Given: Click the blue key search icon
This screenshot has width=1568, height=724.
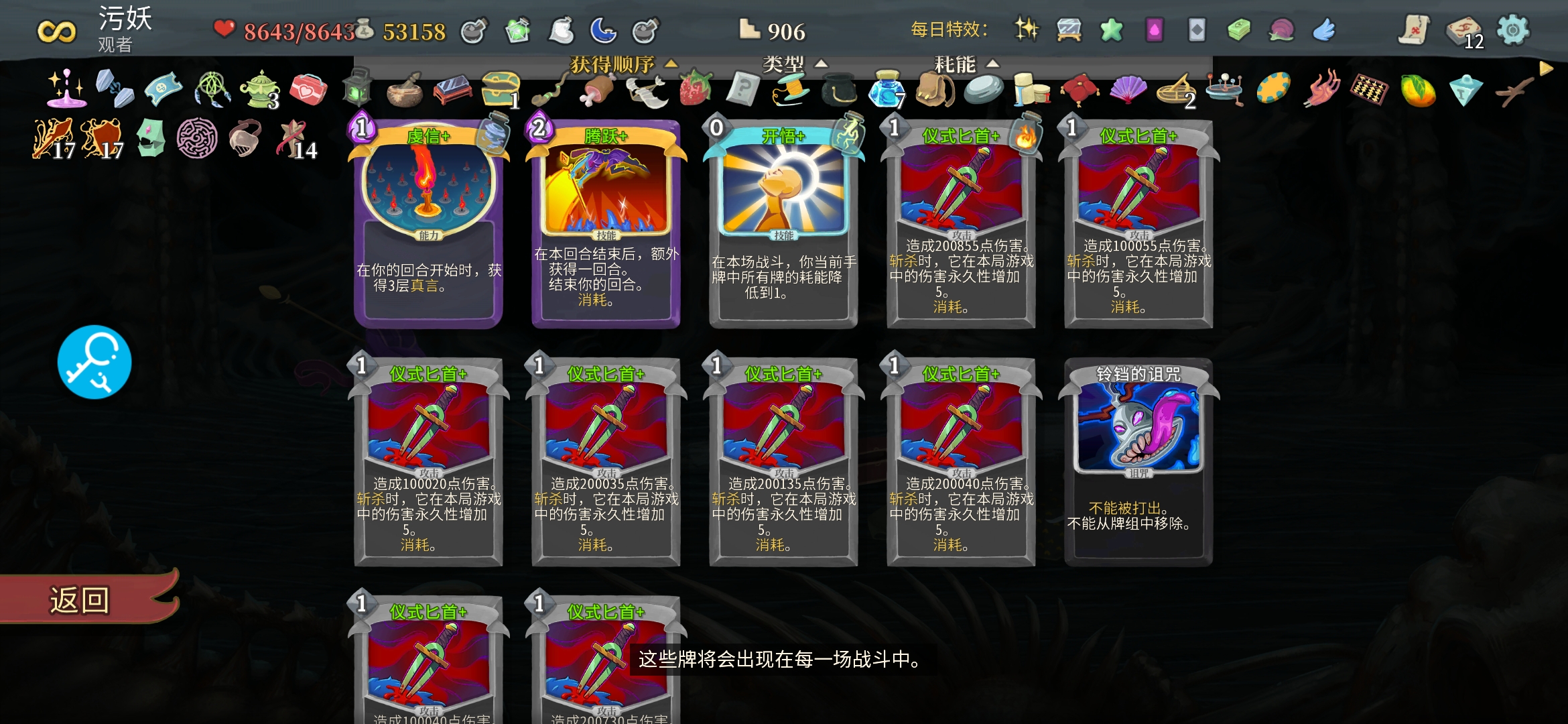Looking at the screenshot, I should 94,362.
